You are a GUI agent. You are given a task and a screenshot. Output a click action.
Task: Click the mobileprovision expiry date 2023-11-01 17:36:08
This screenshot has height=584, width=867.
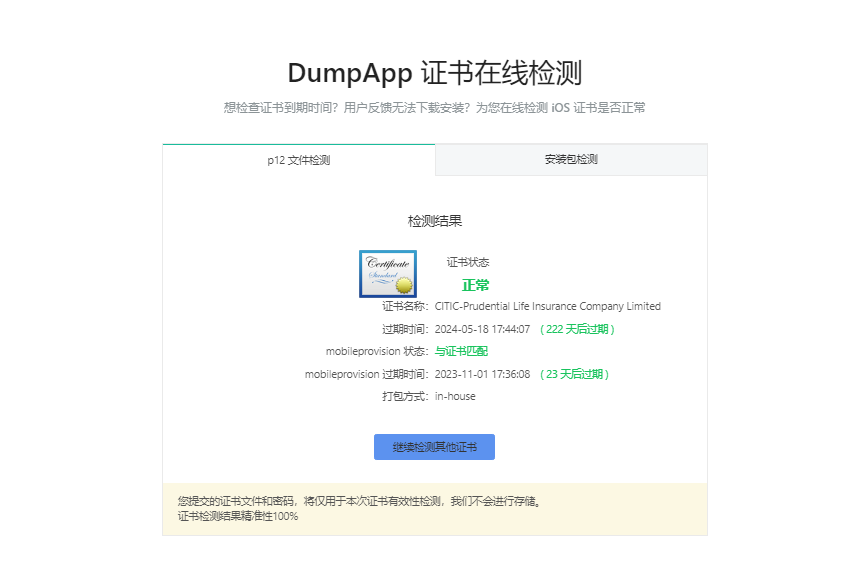(x=482, y=374)
